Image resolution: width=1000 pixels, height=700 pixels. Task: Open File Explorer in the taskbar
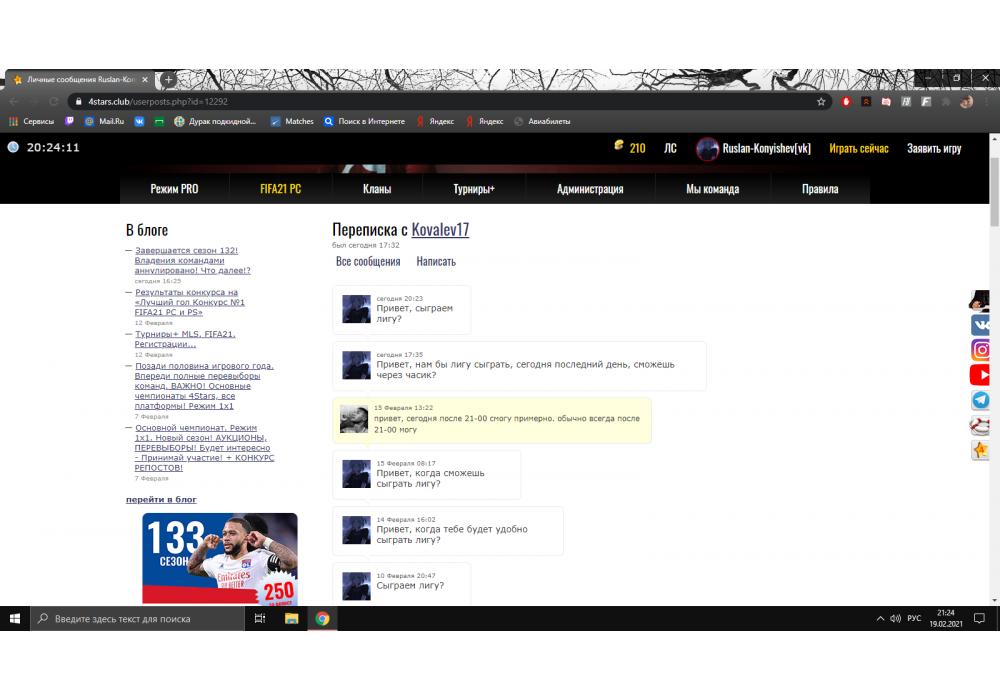coord(292,619)
